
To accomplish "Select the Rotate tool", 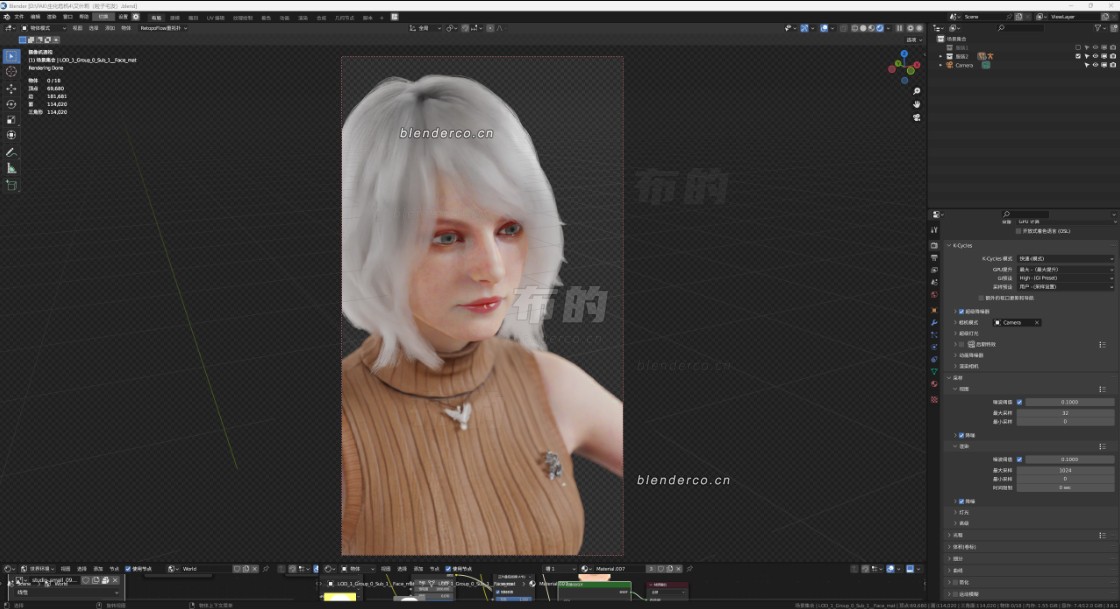I will (x=11, y=104).
